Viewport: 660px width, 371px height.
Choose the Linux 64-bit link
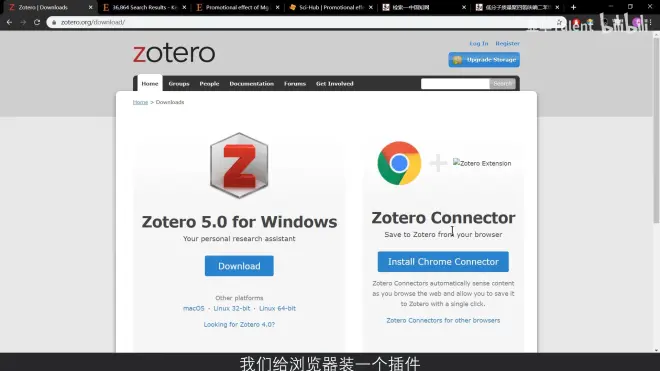[277, 308]
